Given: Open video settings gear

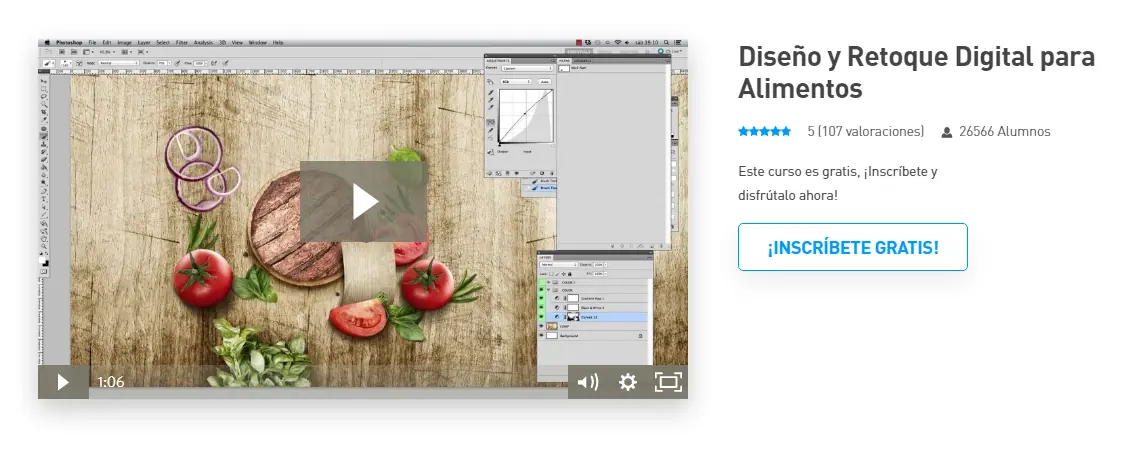Looking at the screenshot, I should pyautogui.click(x=628, y=382).
